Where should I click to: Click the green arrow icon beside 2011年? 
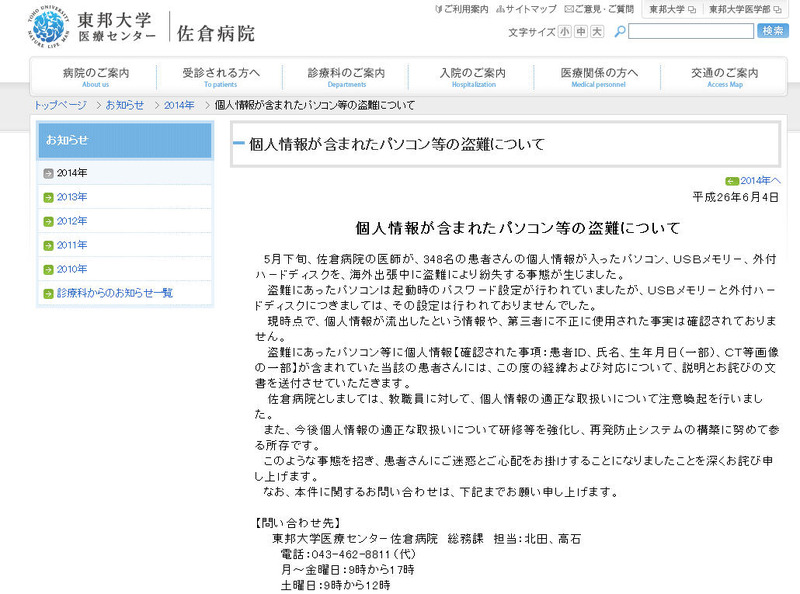(48, 245)
